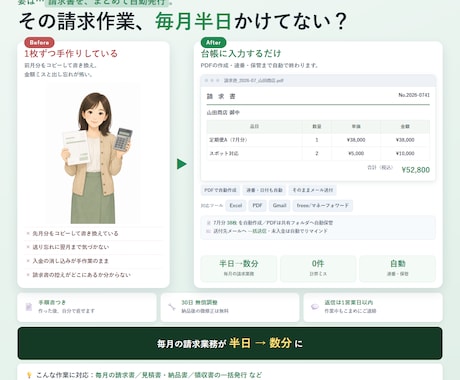Click the lightbulb icon beside こんな作業に対応

pos(29,375)
